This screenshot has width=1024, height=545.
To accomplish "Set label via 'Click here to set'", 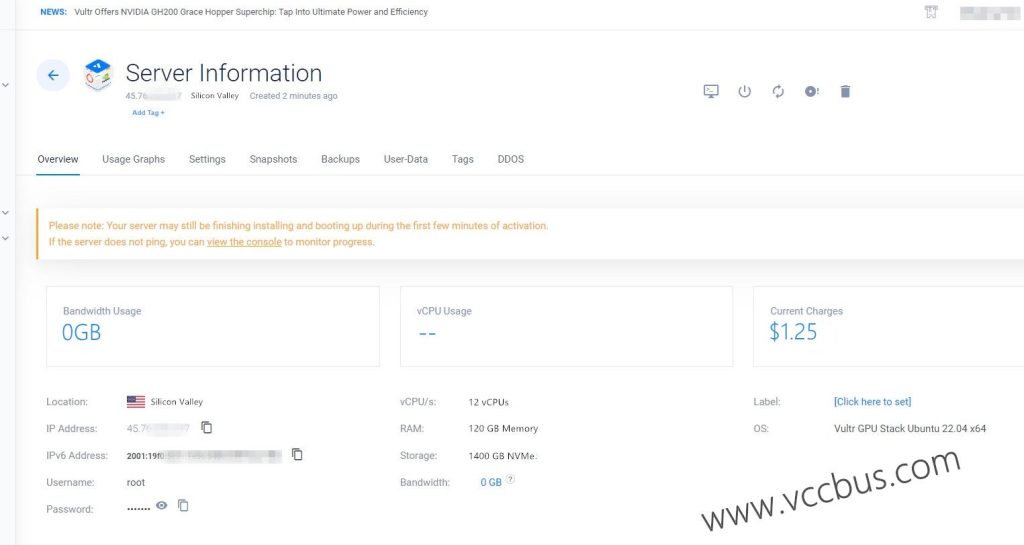I will (x=872, y=402).
